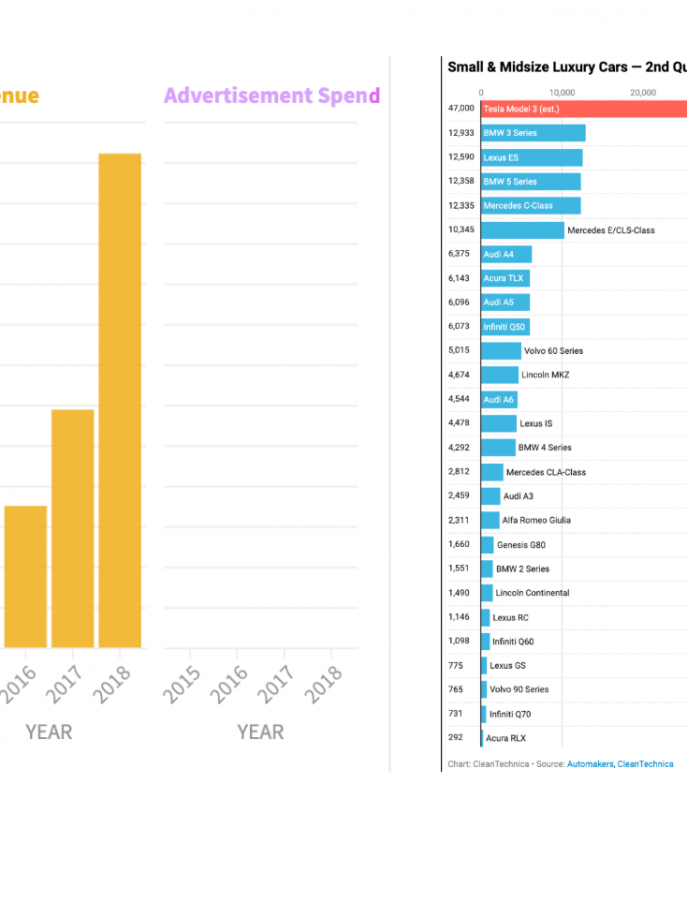Select the Audi A4 bar

[x=506, y=254]
